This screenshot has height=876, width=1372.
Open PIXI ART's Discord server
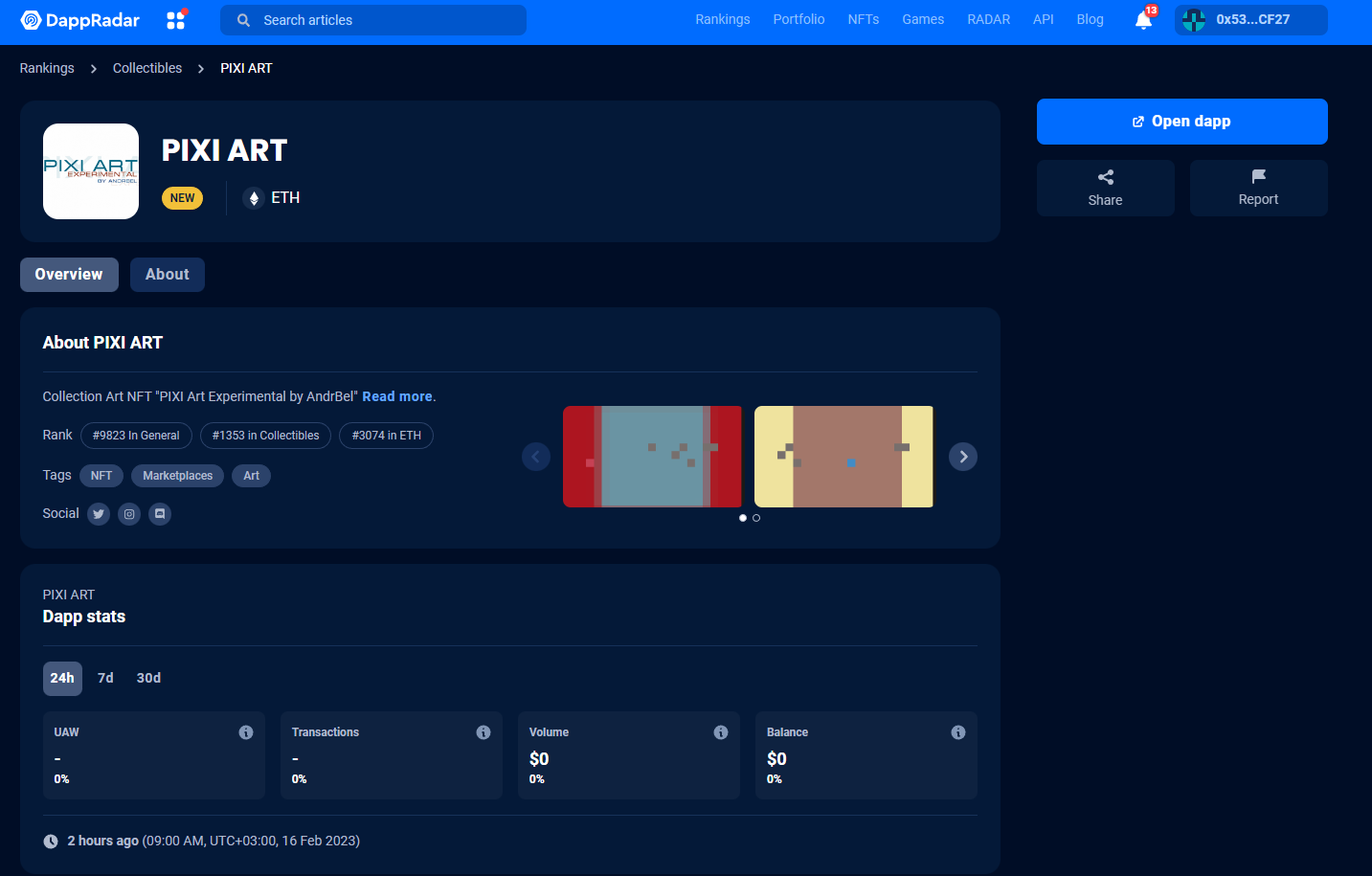click(159, 514)
